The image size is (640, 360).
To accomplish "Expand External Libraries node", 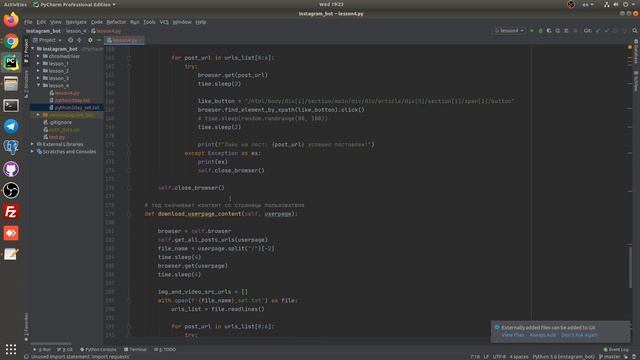I will coord(33,144).
